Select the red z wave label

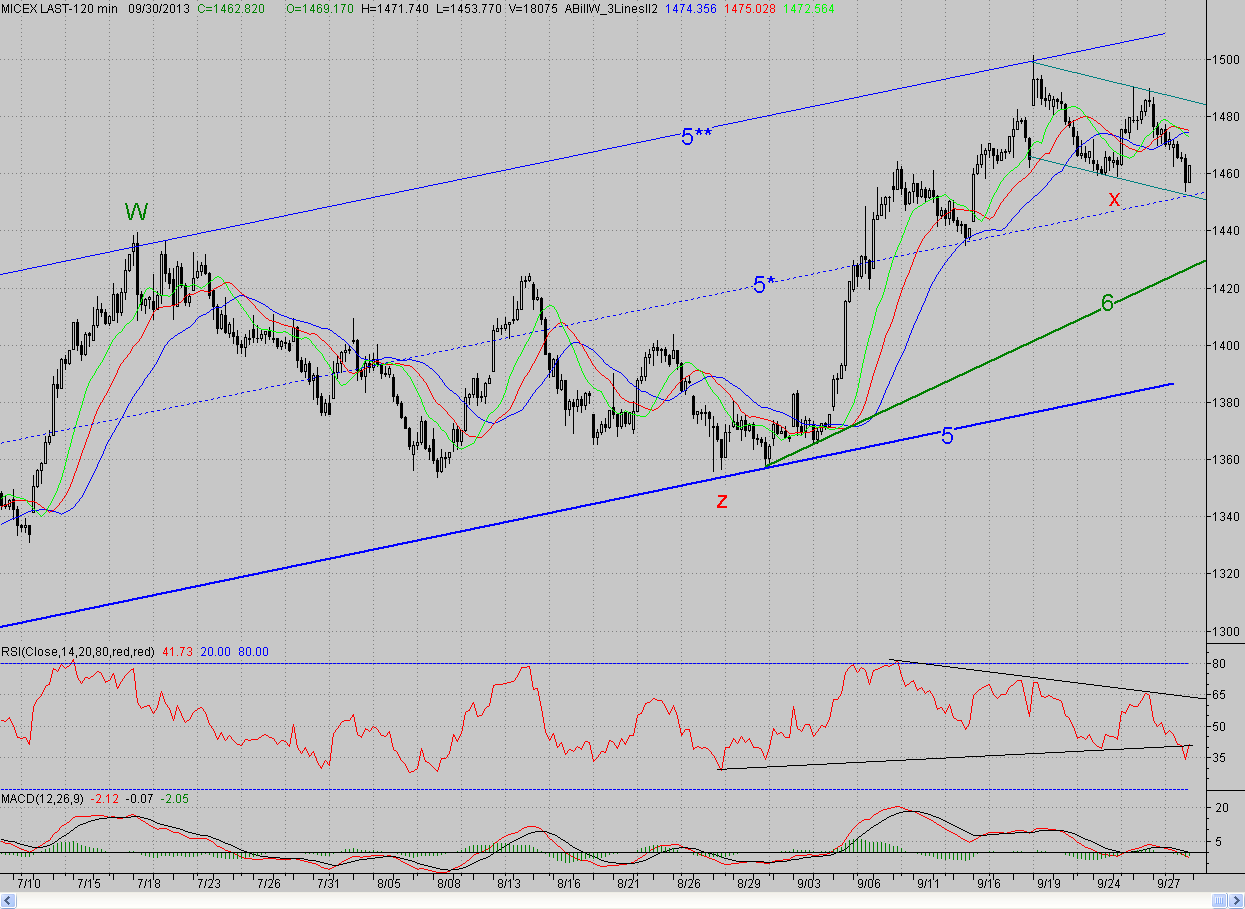722,501
